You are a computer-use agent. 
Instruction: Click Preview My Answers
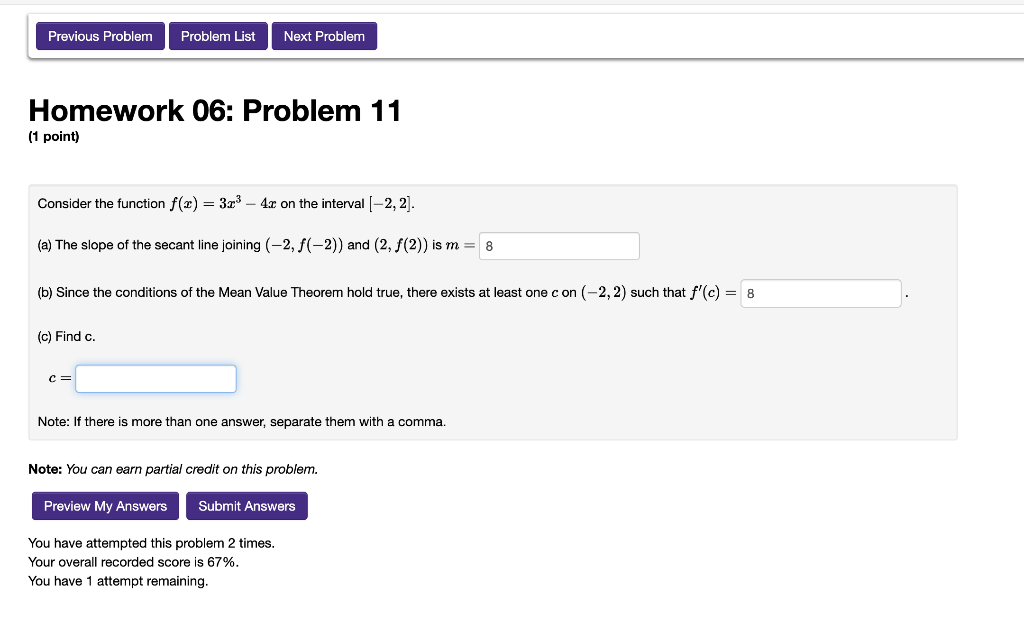point(104,505)
